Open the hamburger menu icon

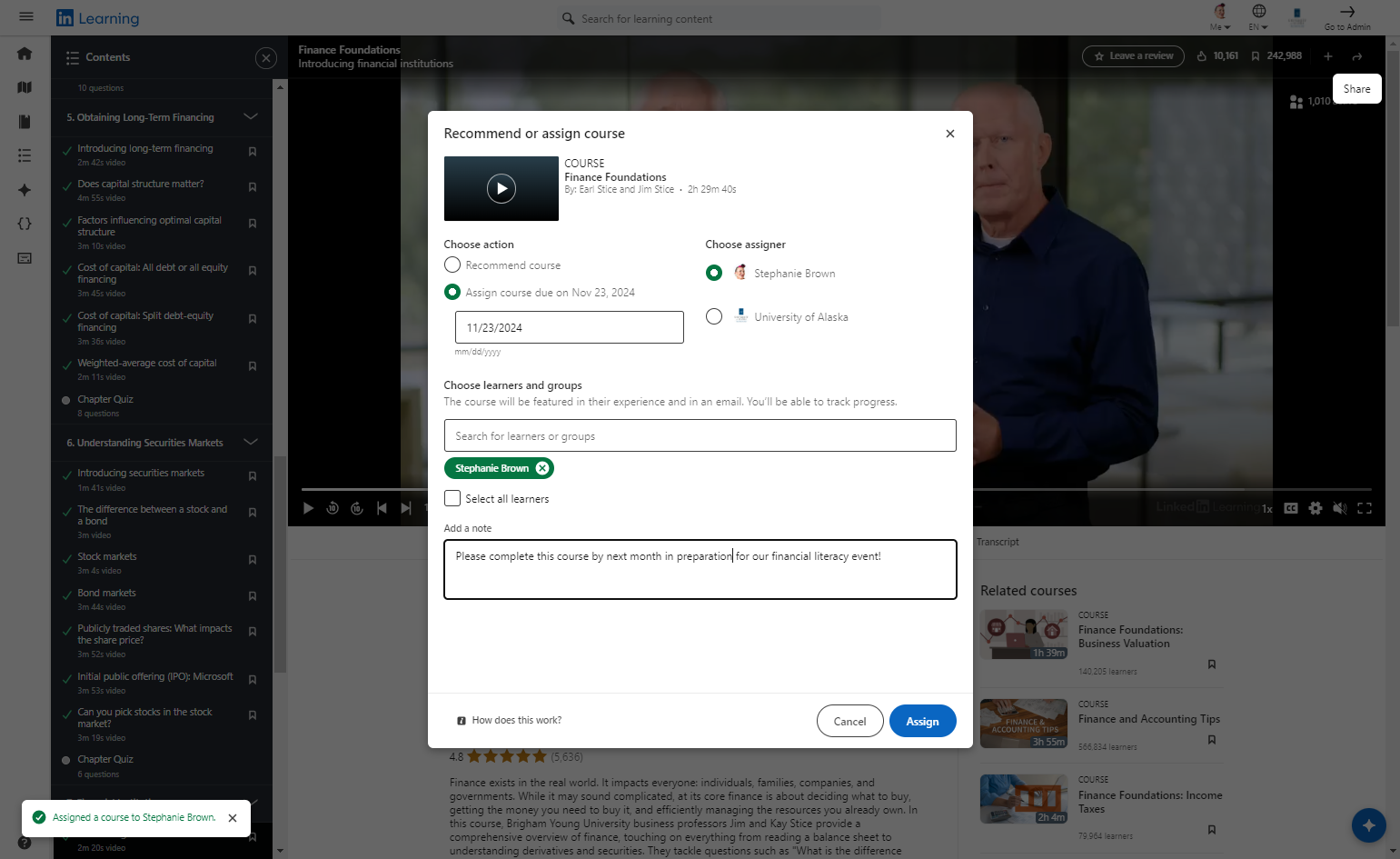25,16
